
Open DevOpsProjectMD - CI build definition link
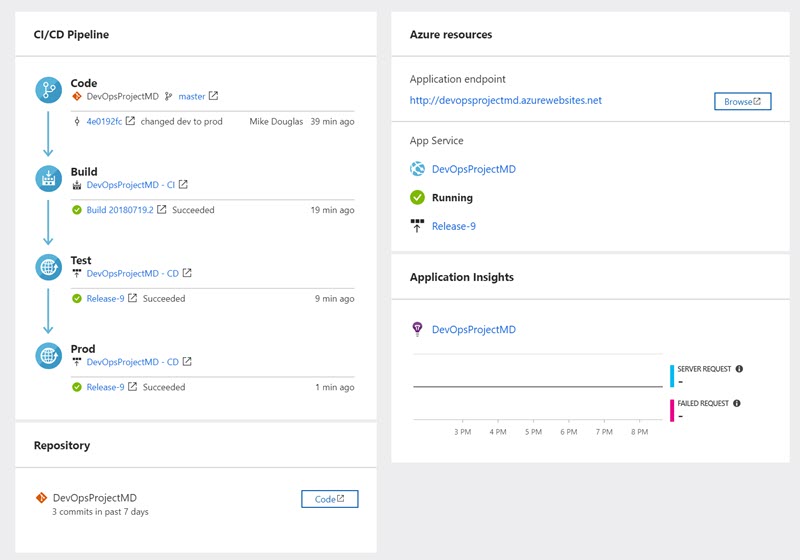tap(131, 185)
